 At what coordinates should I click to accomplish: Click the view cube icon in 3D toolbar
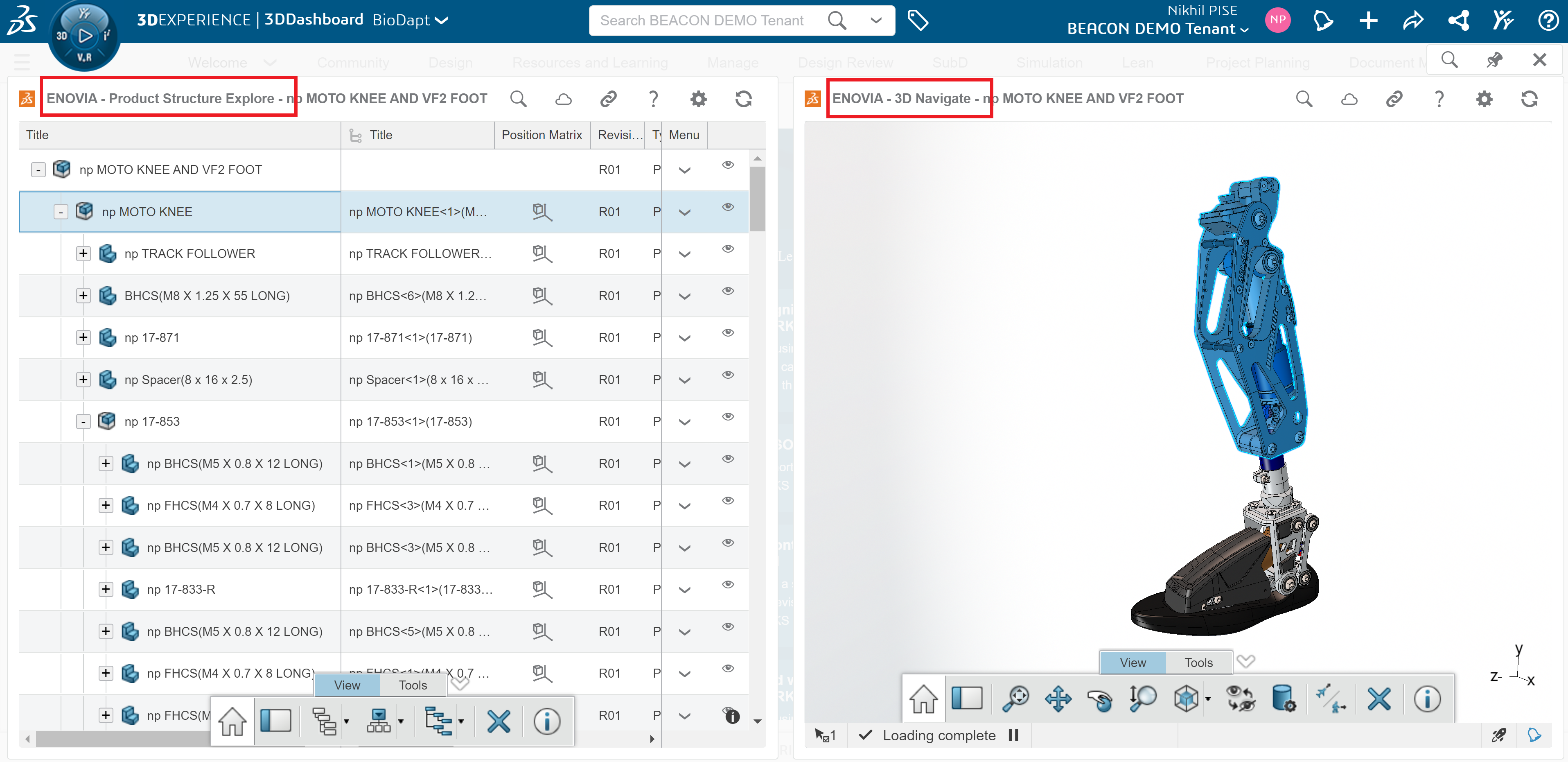tap(1186, 699)
